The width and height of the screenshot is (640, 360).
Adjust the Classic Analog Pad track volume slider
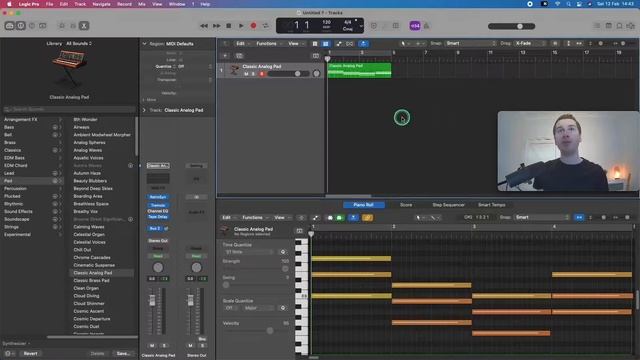pyautogui.click(x=288, y=74)
